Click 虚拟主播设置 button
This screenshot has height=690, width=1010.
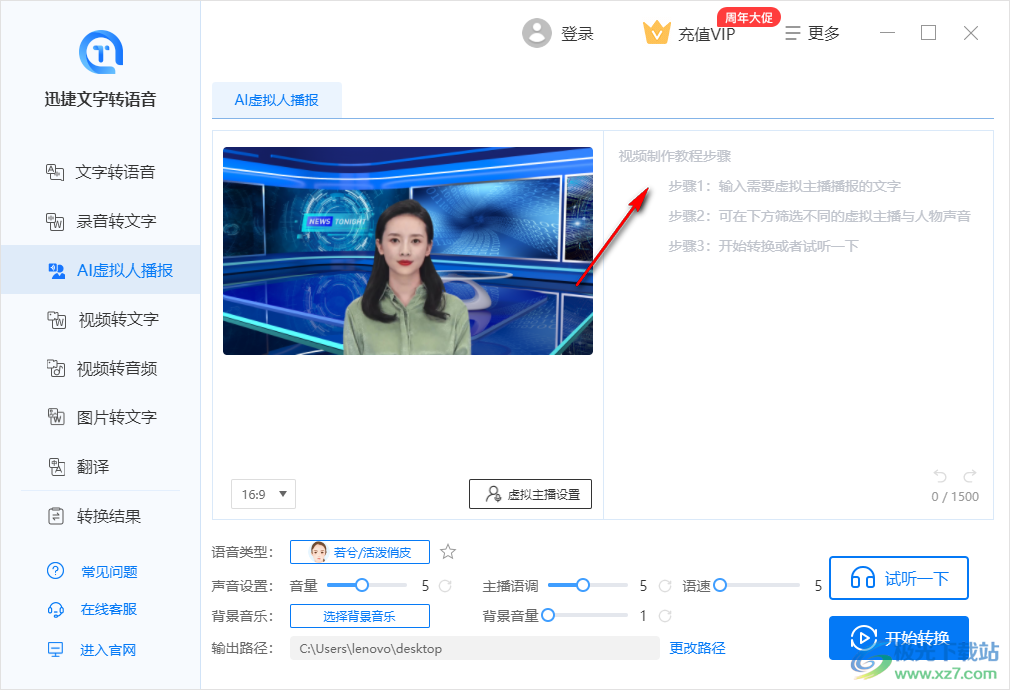pos(530,493)
